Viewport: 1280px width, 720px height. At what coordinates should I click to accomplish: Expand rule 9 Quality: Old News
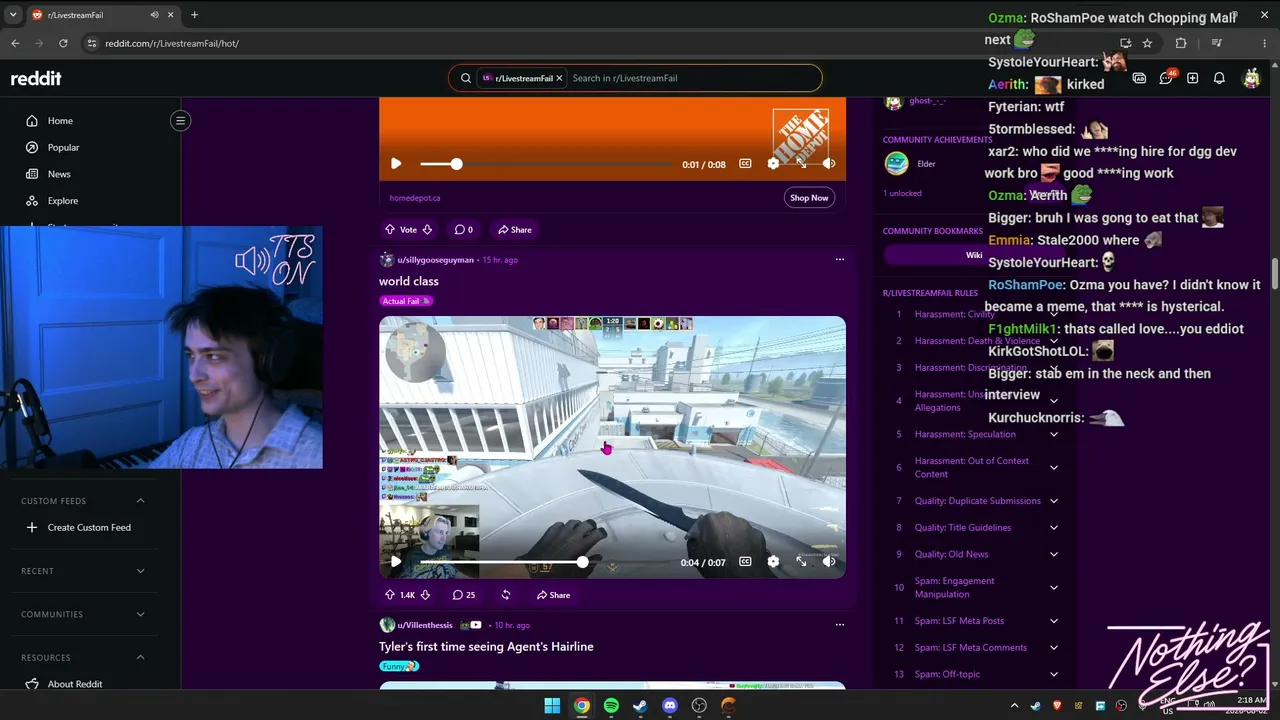tap(1054, 555)
